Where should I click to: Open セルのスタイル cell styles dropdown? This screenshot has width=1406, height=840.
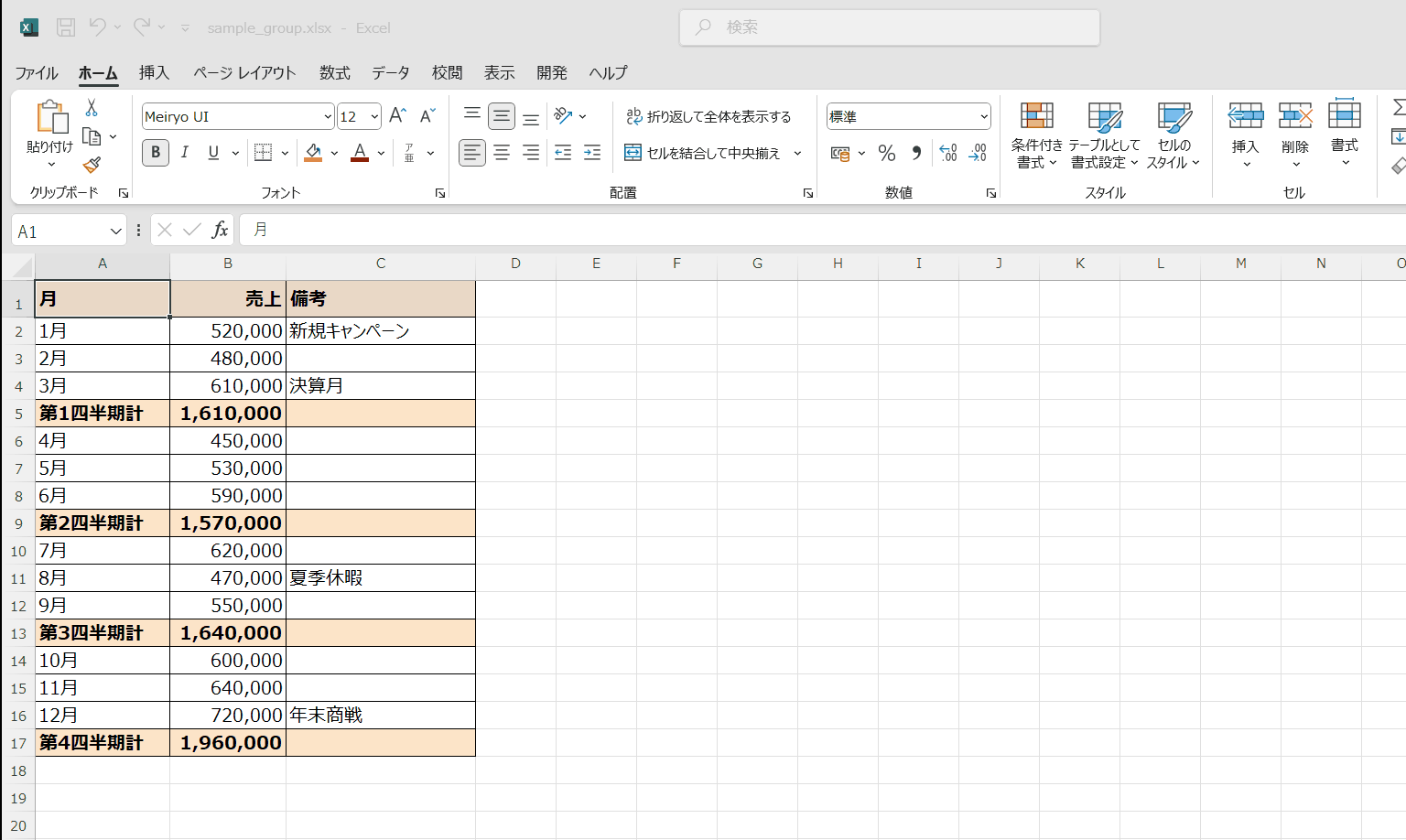click(1173, 135)
